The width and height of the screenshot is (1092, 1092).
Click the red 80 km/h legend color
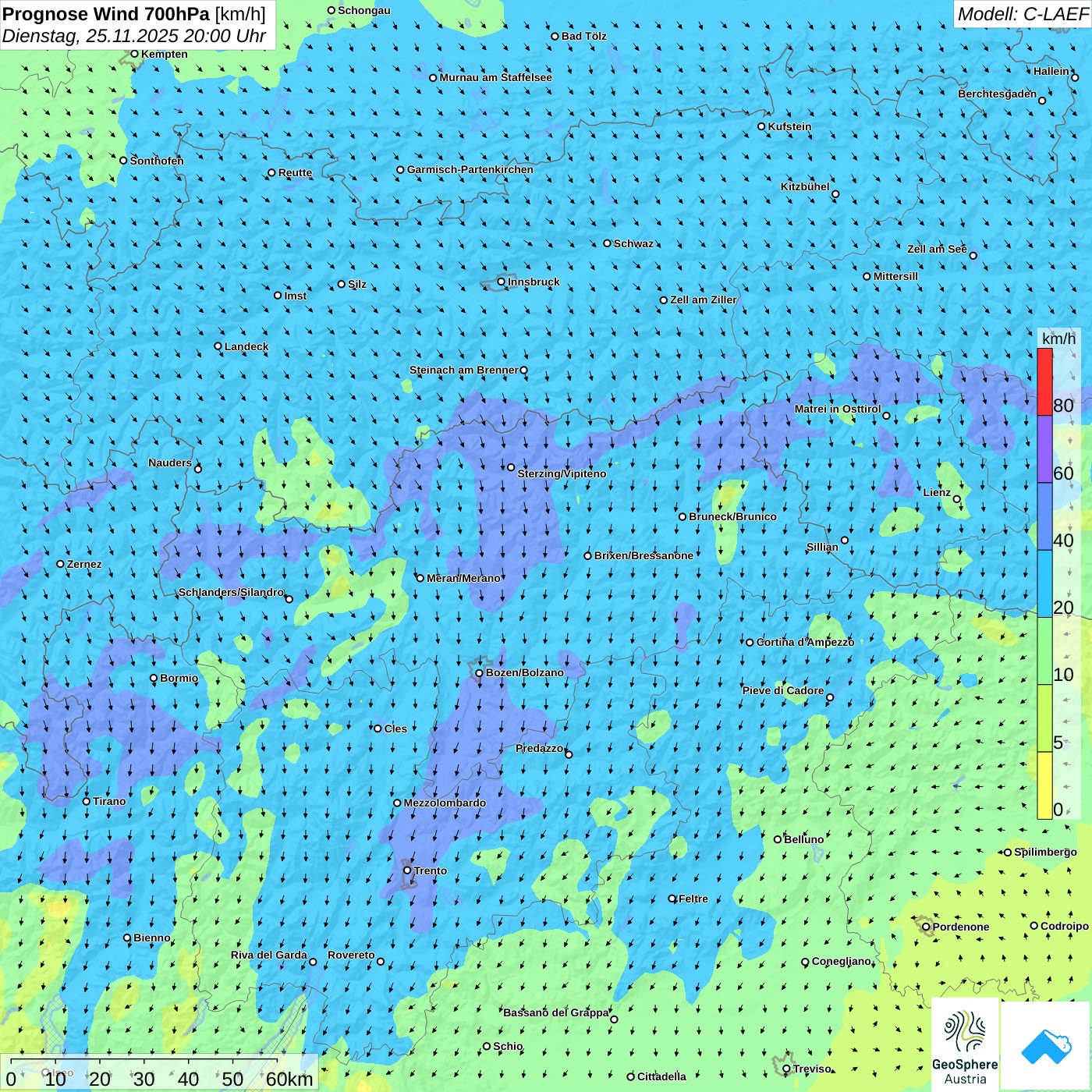[1044, 382]
